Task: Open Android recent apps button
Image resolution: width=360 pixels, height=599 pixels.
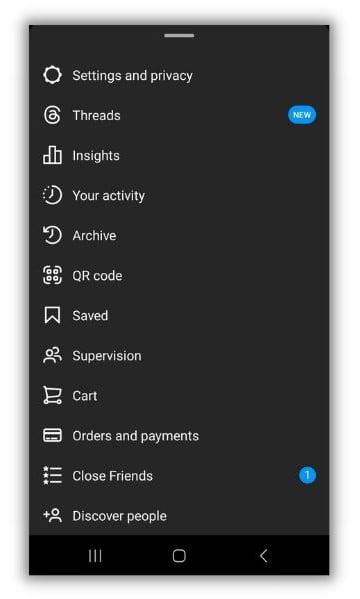Action: (95, 556)
